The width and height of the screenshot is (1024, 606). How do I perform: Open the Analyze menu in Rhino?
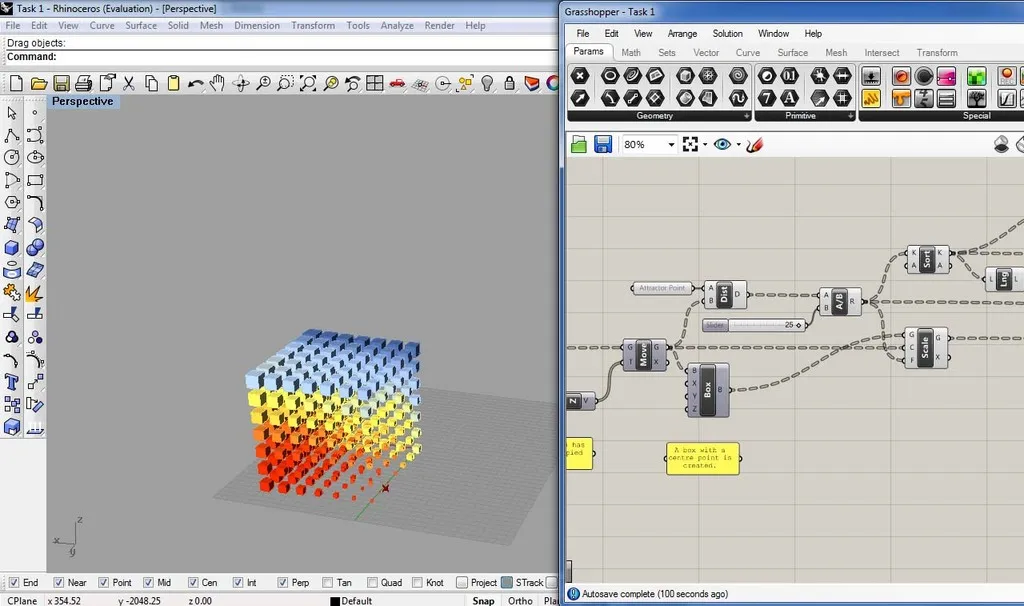(397, 25)
